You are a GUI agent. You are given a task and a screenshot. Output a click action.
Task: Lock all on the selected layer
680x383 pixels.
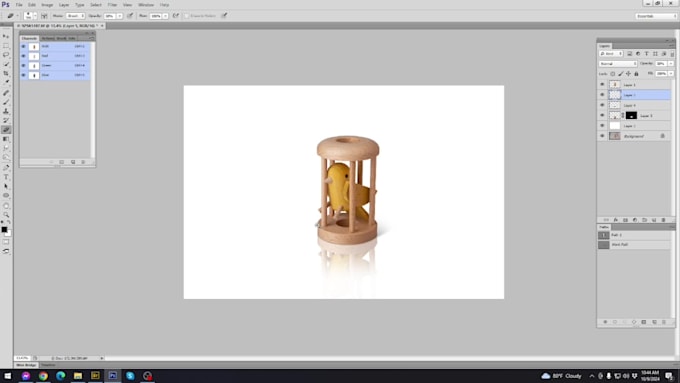636,74
